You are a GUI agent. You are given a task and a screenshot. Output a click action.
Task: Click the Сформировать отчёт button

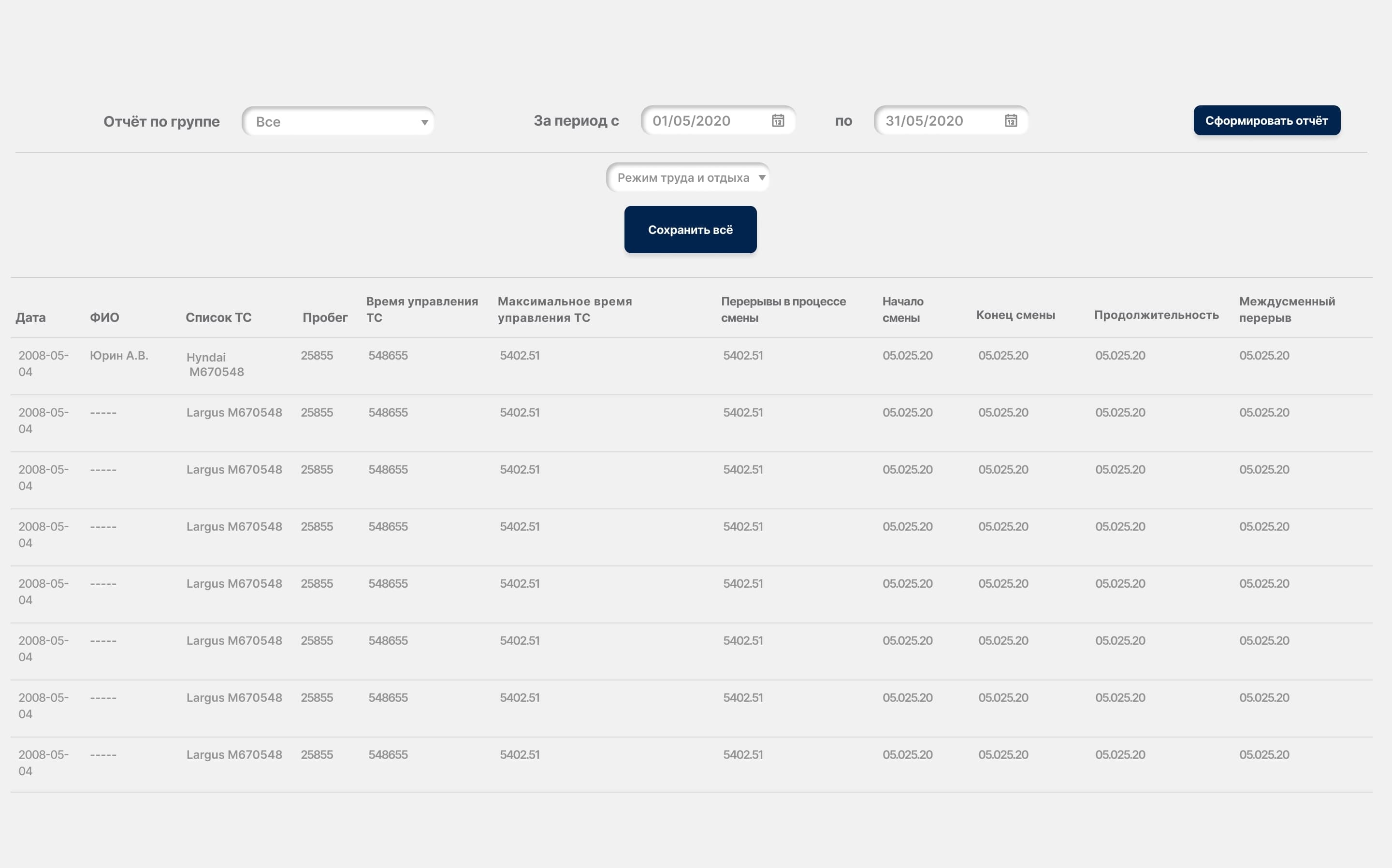point(1267,120)
